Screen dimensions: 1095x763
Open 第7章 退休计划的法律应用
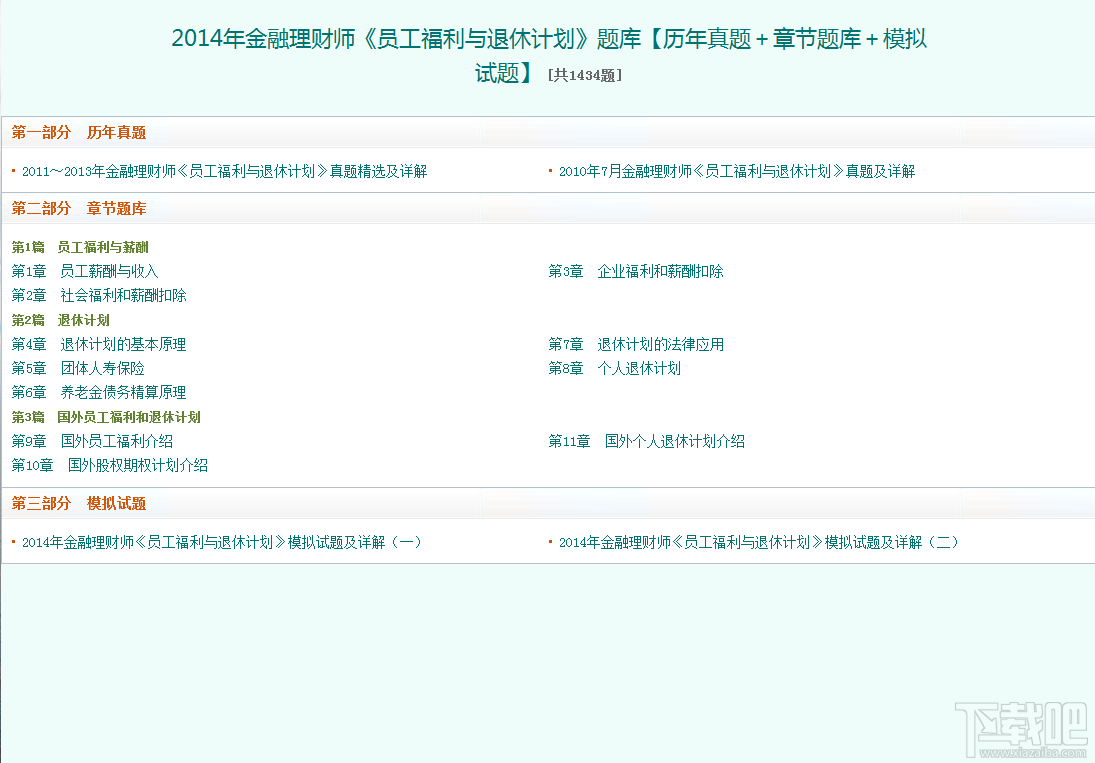pyautogui.click(x=635, y=344)
